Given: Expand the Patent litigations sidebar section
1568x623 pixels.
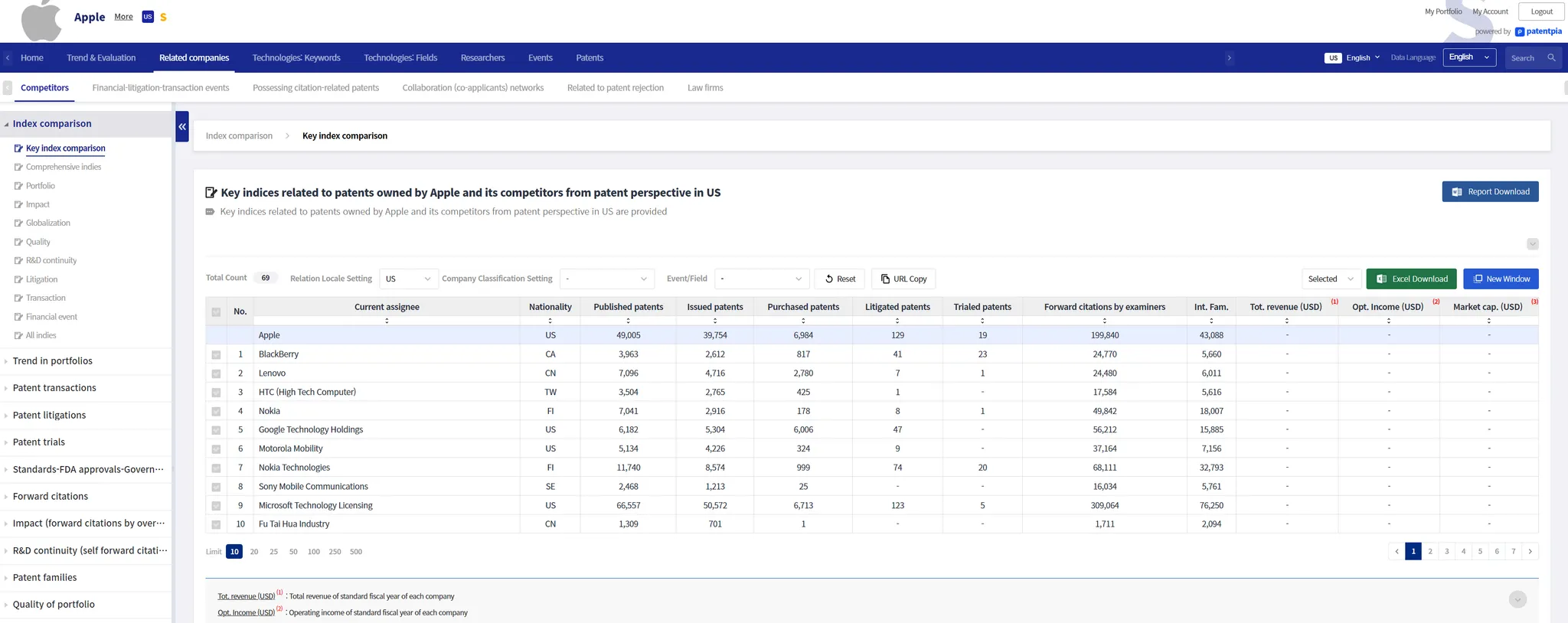Looking at the screenshot, I should pyautogui.click(x=50, y=416).
